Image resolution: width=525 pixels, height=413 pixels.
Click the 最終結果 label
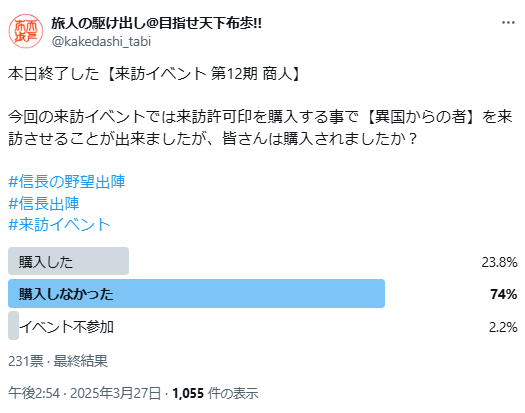click(x=81, y=361)
